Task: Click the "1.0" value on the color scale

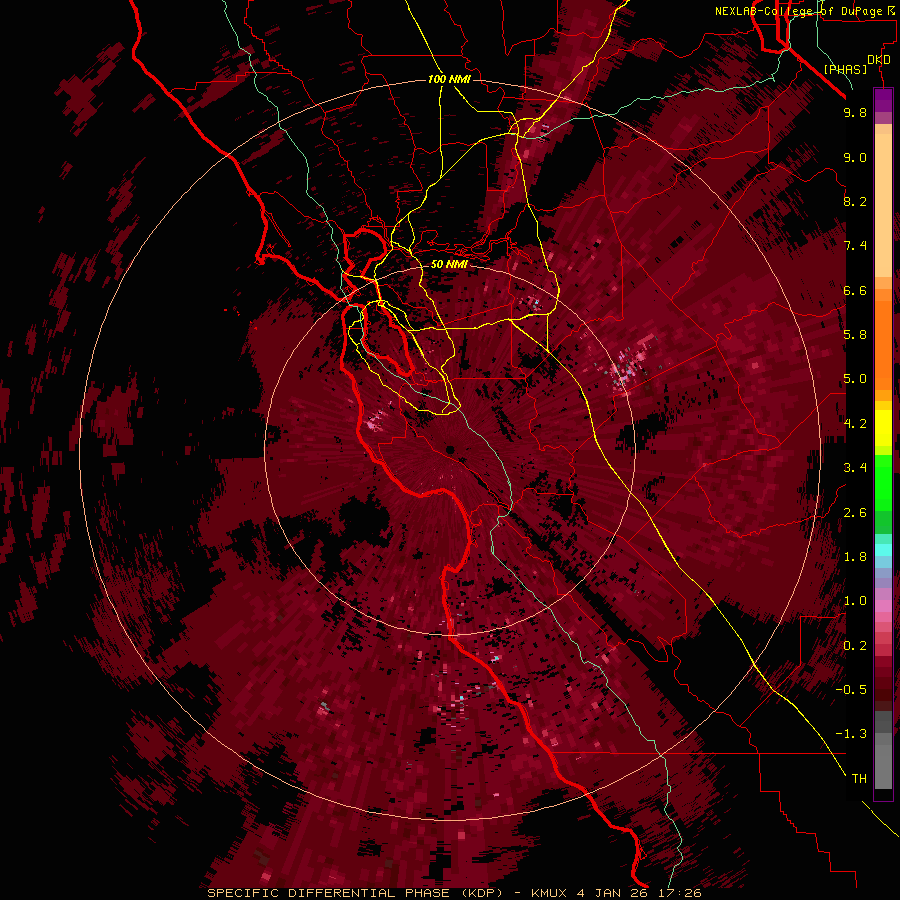Action: point(855,601)
